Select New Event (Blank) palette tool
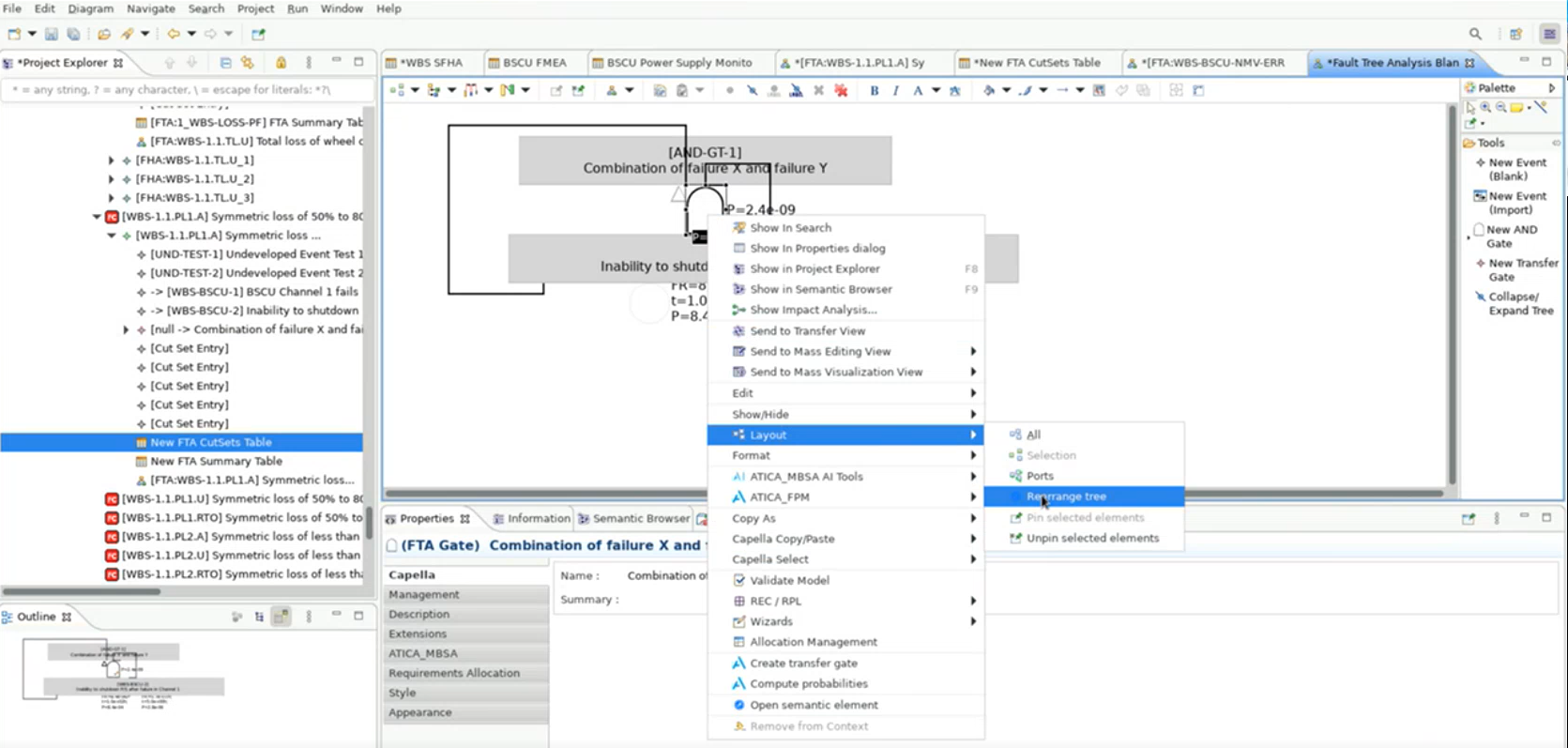 pos(1515,169)
